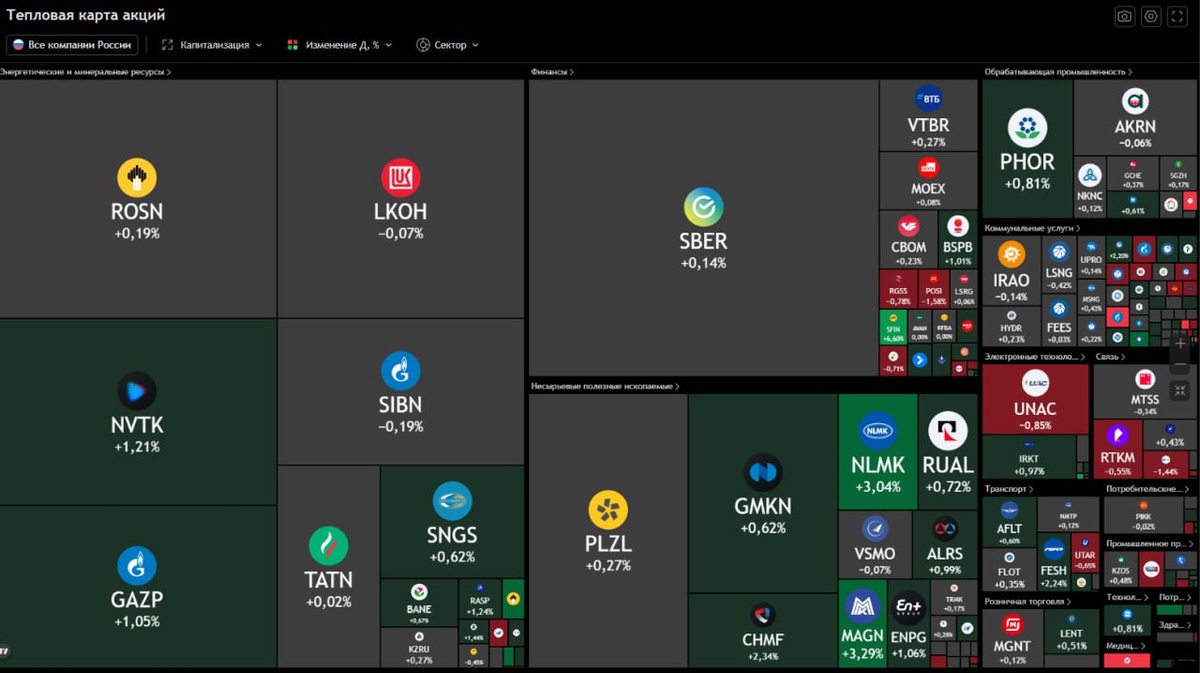This screenshot has width=1200, height=673.
Task: Select the CBOM stock tile
Action: pos(909,240)
